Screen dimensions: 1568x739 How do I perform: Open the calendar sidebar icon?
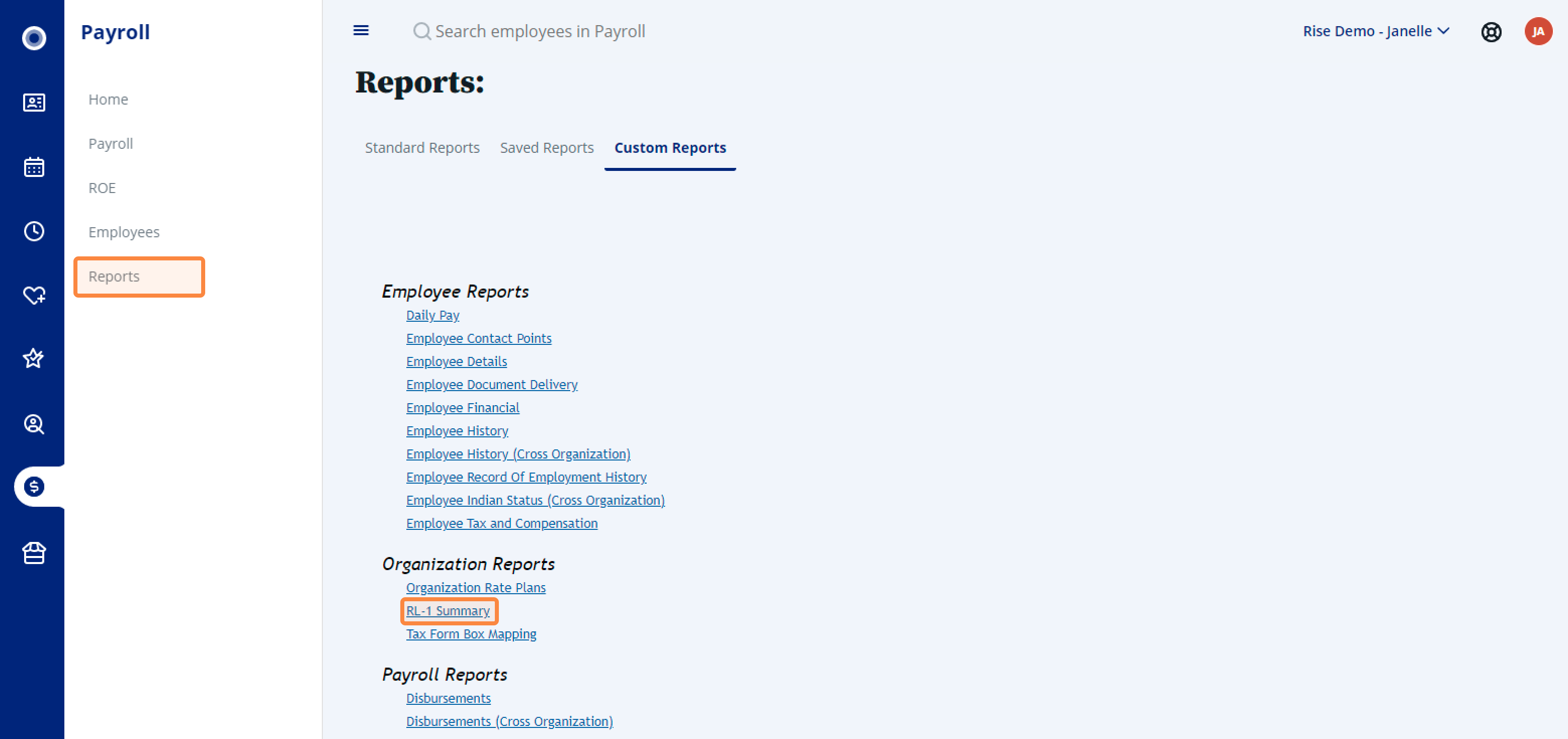pyautogui.click(x=34, y=166)
